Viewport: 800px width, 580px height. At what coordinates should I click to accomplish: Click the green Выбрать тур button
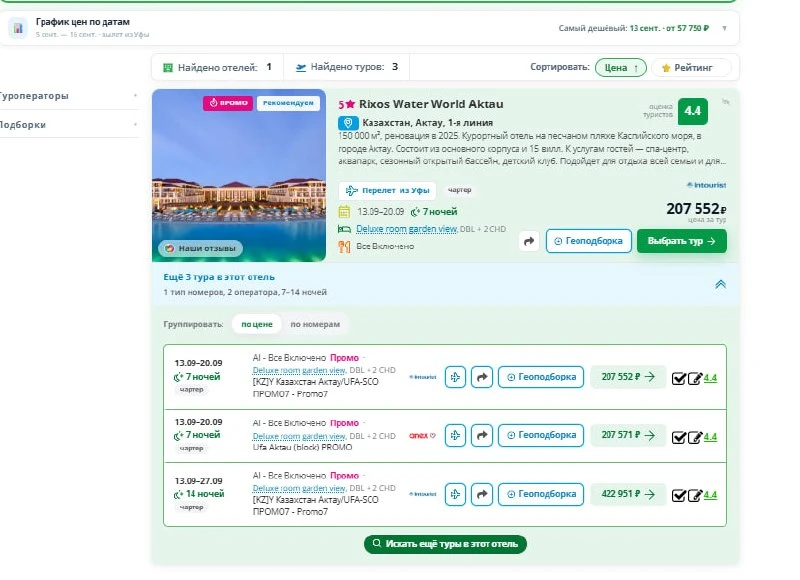coord(682,241)
